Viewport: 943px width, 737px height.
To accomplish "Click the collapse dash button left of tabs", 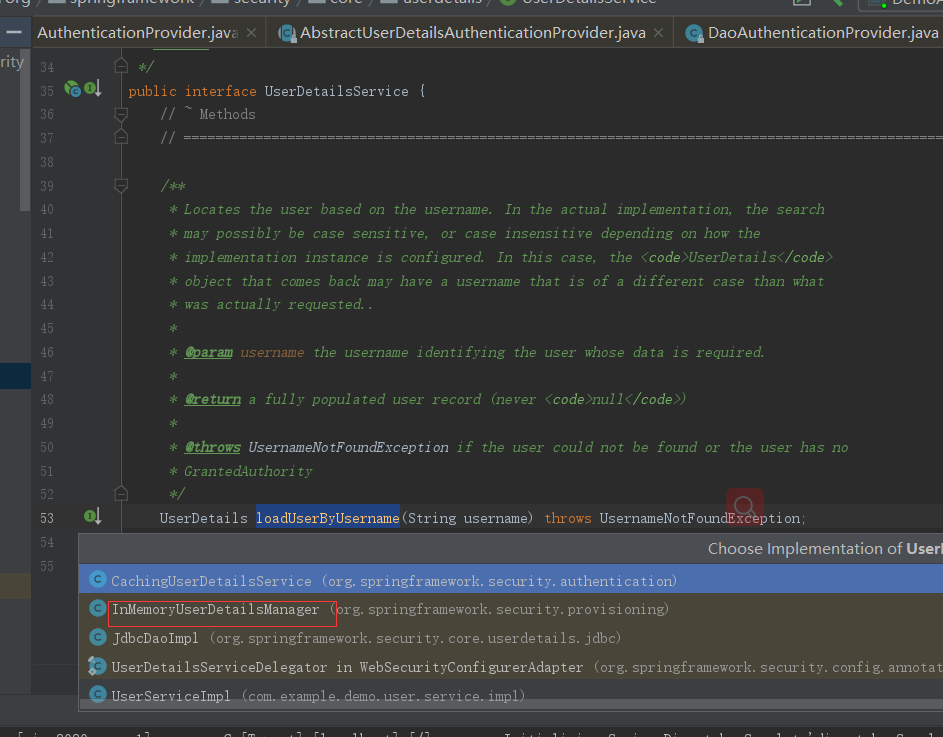I will pos(14,32).
